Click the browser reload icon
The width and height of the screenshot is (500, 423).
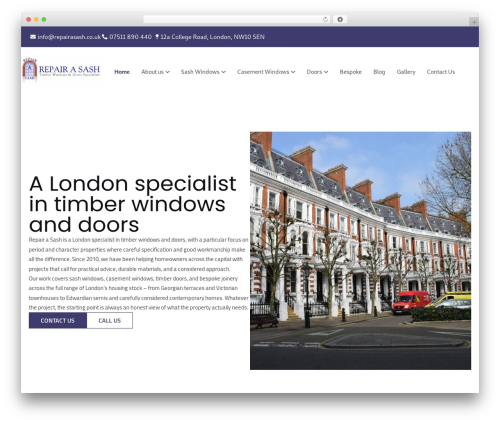(x=325, y=20)
